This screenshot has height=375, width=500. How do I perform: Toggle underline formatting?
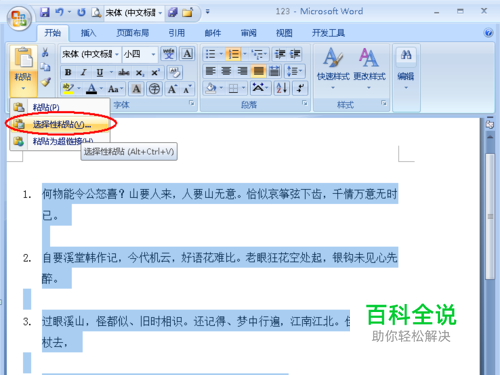(x=99, y=72)
